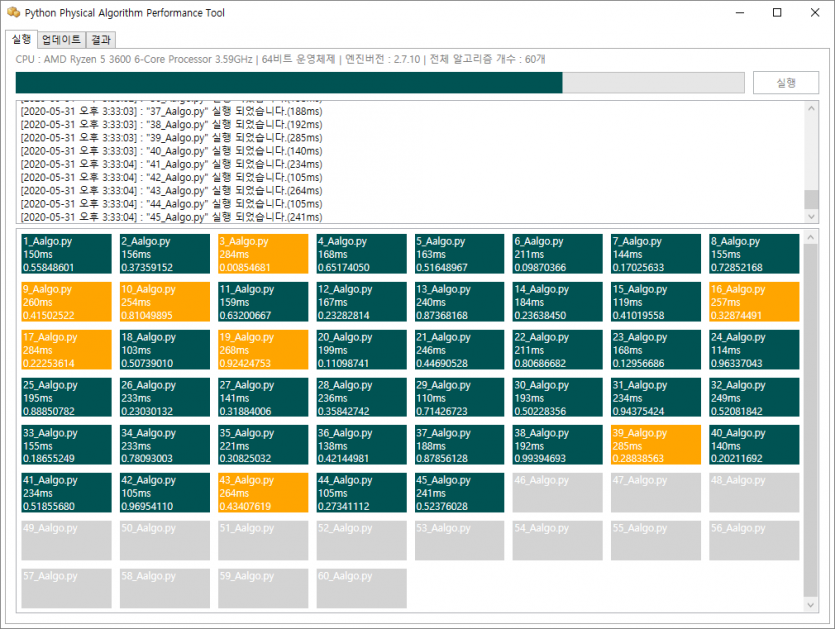The height and width of the screenshot is (629, 835).
Task: Open the 결과 tab
Action: pyautogui.click(x=101, y=39)
